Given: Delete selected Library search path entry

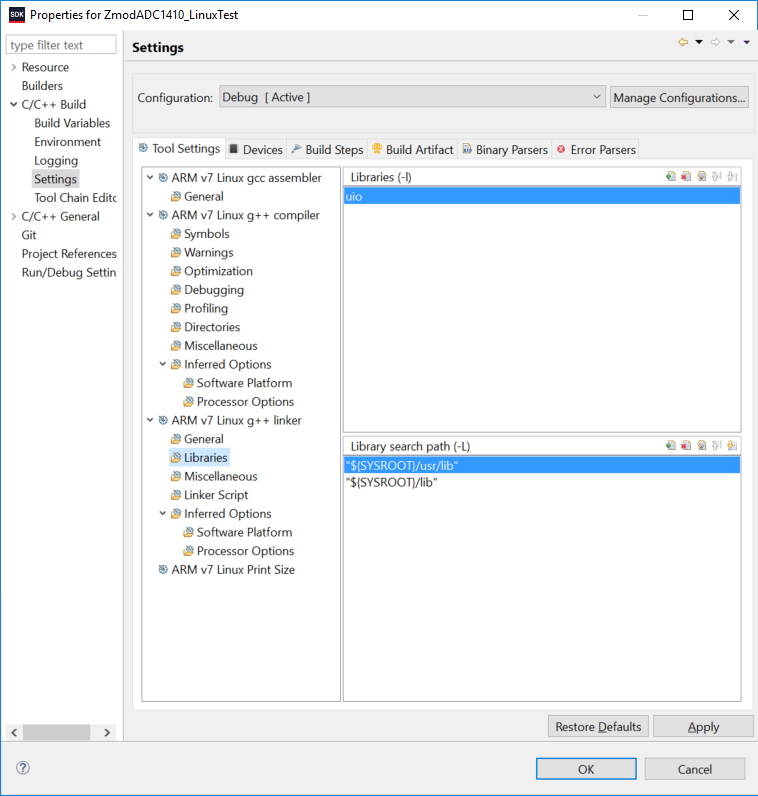Looking at the screenshot, I should (x=686, y=446).
